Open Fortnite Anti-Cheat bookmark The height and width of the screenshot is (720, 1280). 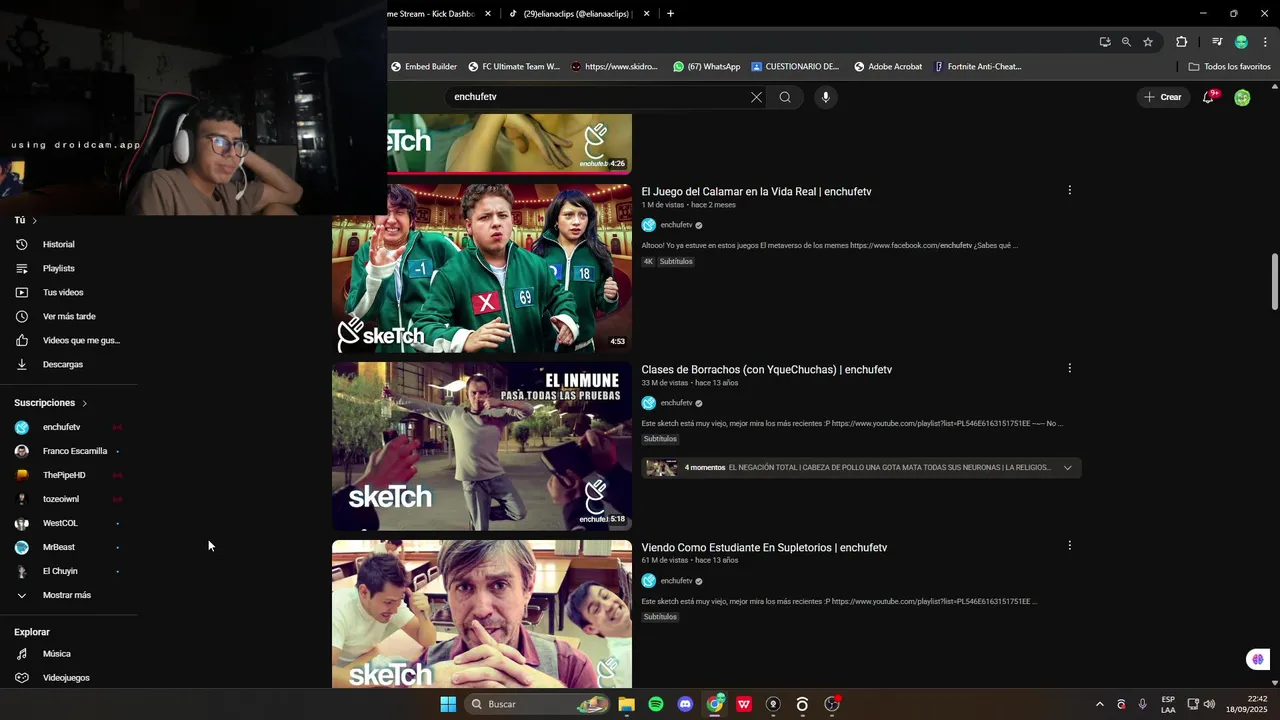977,67
